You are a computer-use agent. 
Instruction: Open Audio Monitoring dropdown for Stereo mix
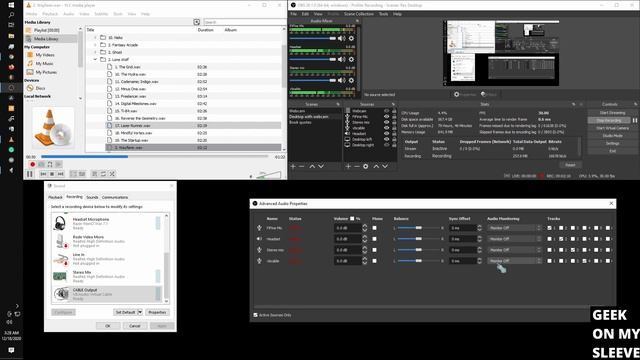pyautogui.click(x=514, y=250)
